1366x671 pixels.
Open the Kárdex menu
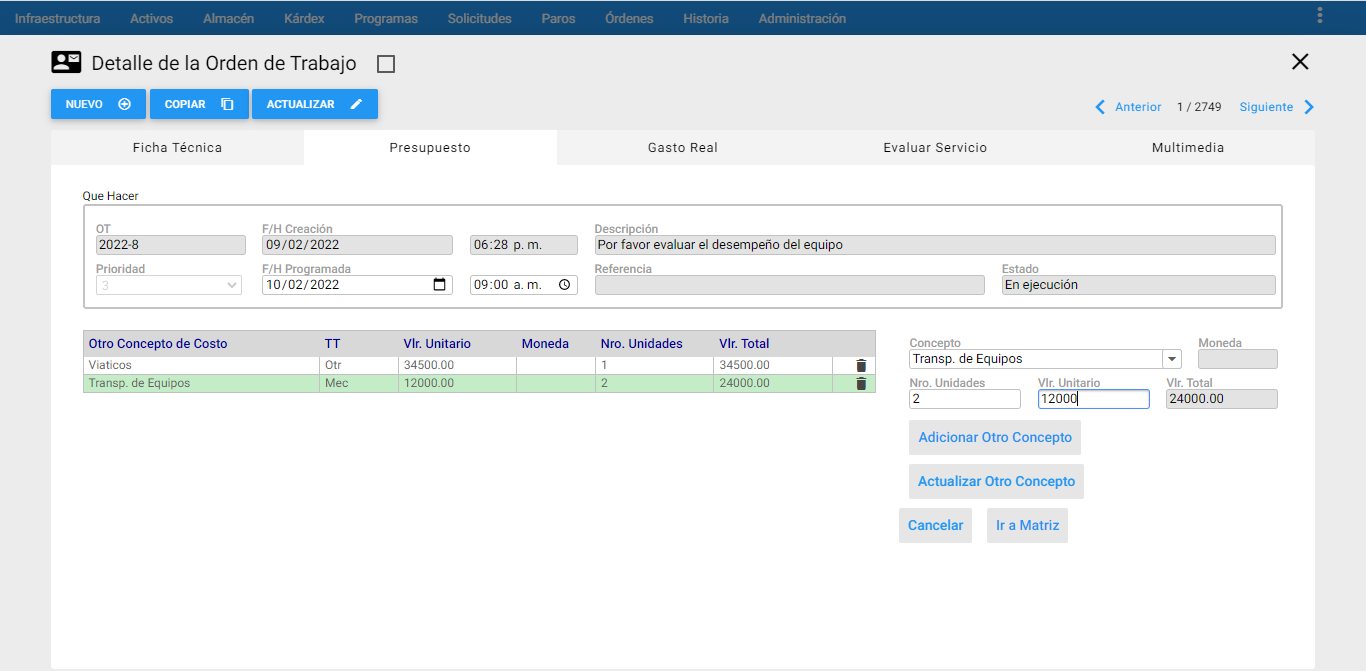pyautogui.click(x=304, y=18)
